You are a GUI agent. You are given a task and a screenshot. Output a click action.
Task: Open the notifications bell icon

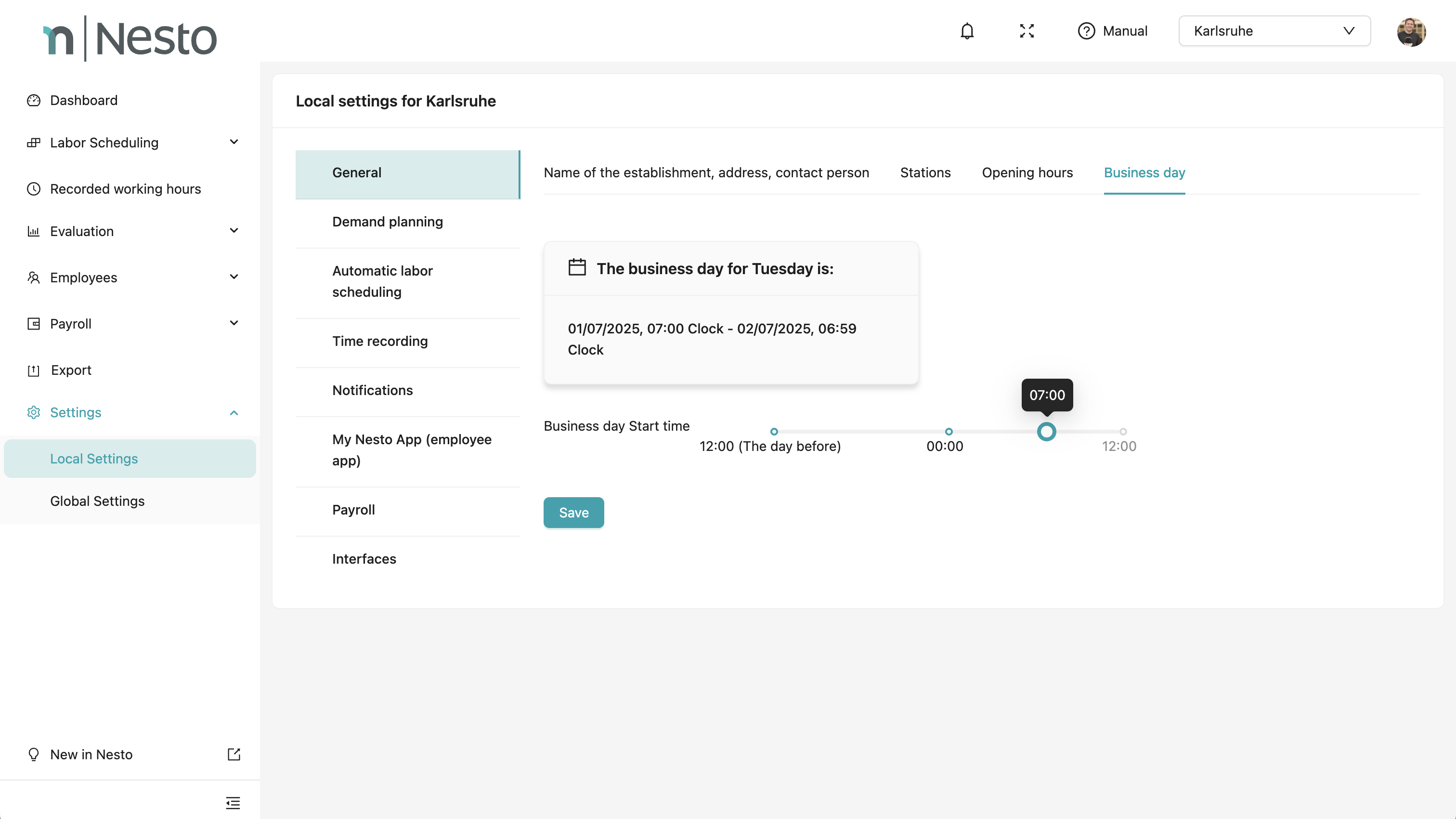coord(967,31)
